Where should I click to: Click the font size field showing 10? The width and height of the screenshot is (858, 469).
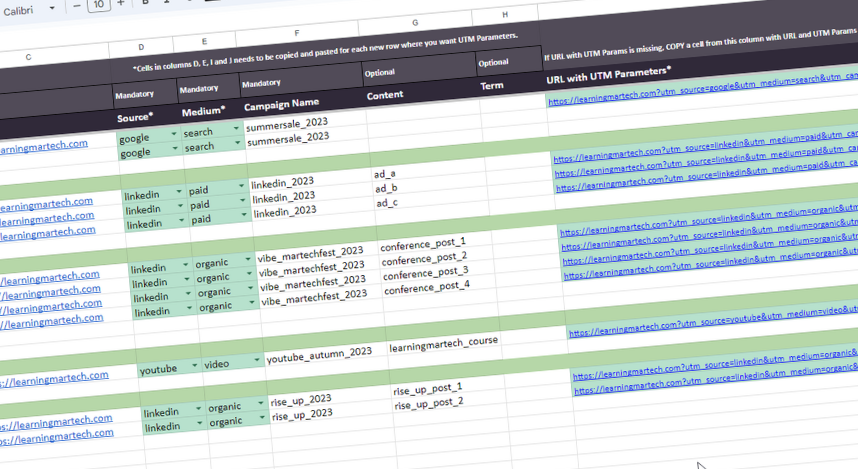point(98,5)
